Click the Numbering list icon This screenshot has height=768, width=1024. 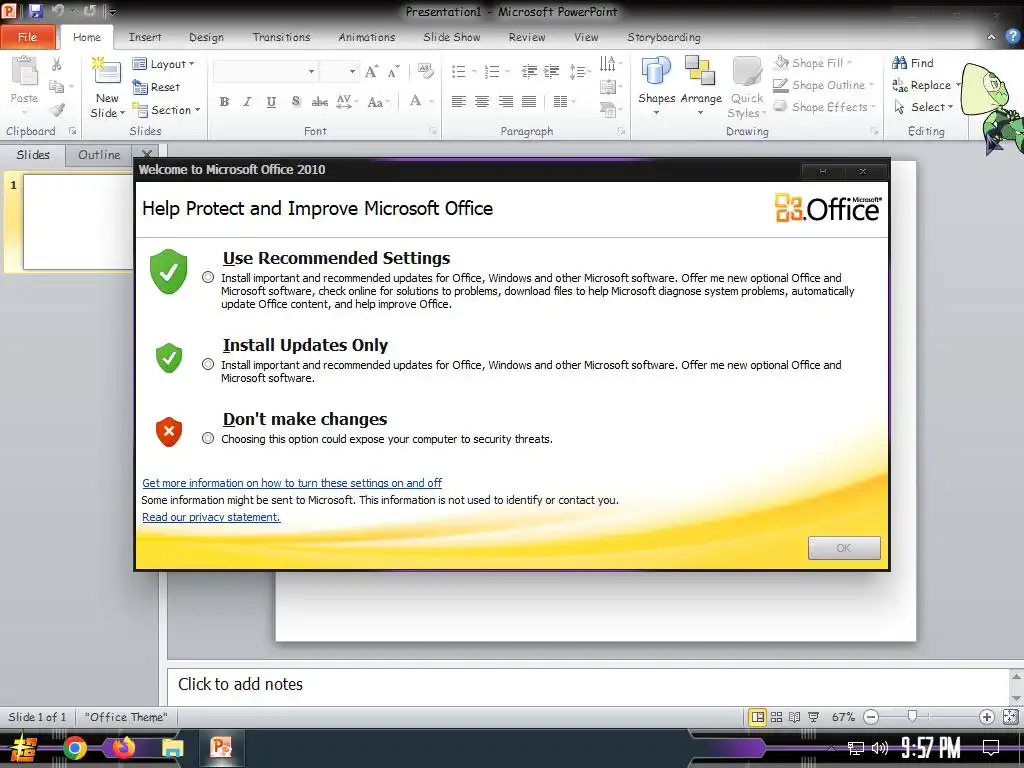492,71
